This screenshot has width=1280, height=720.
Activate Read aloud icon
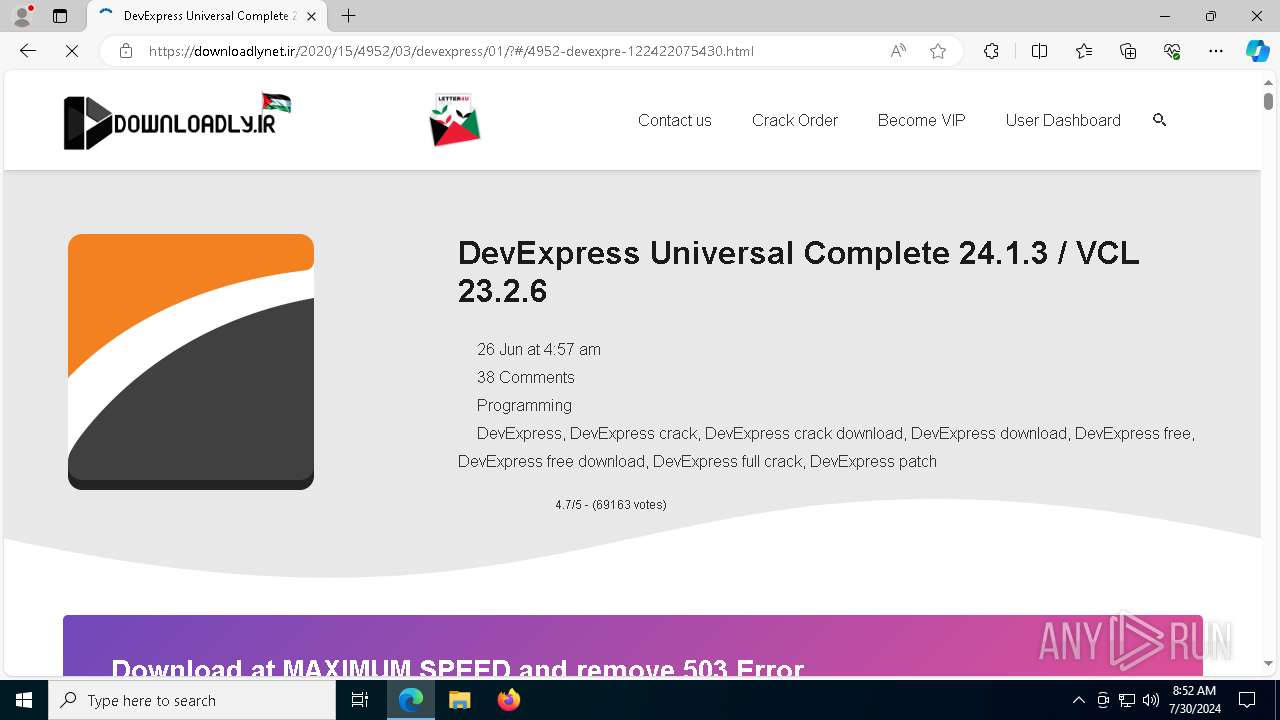click(898, 51)
